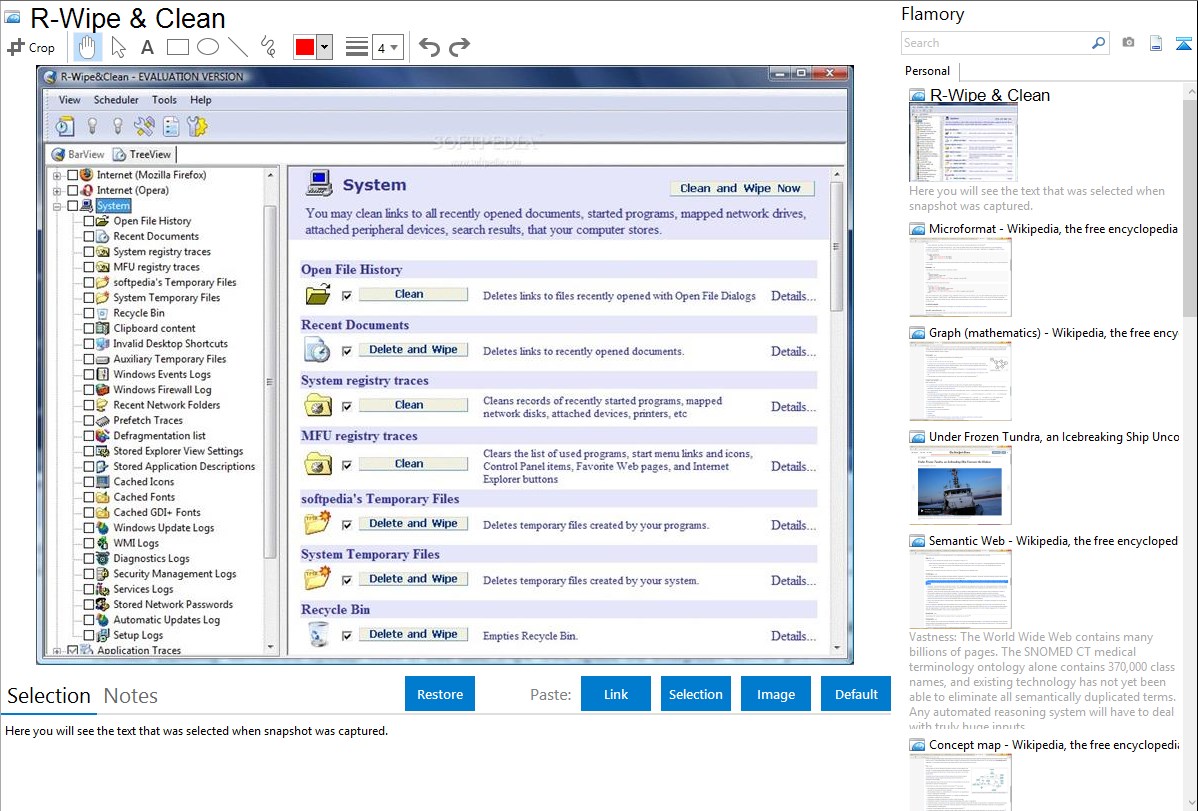
Task: Open the red color dropdown arrow
Action: pyautogui.click(x=325, y=47)
